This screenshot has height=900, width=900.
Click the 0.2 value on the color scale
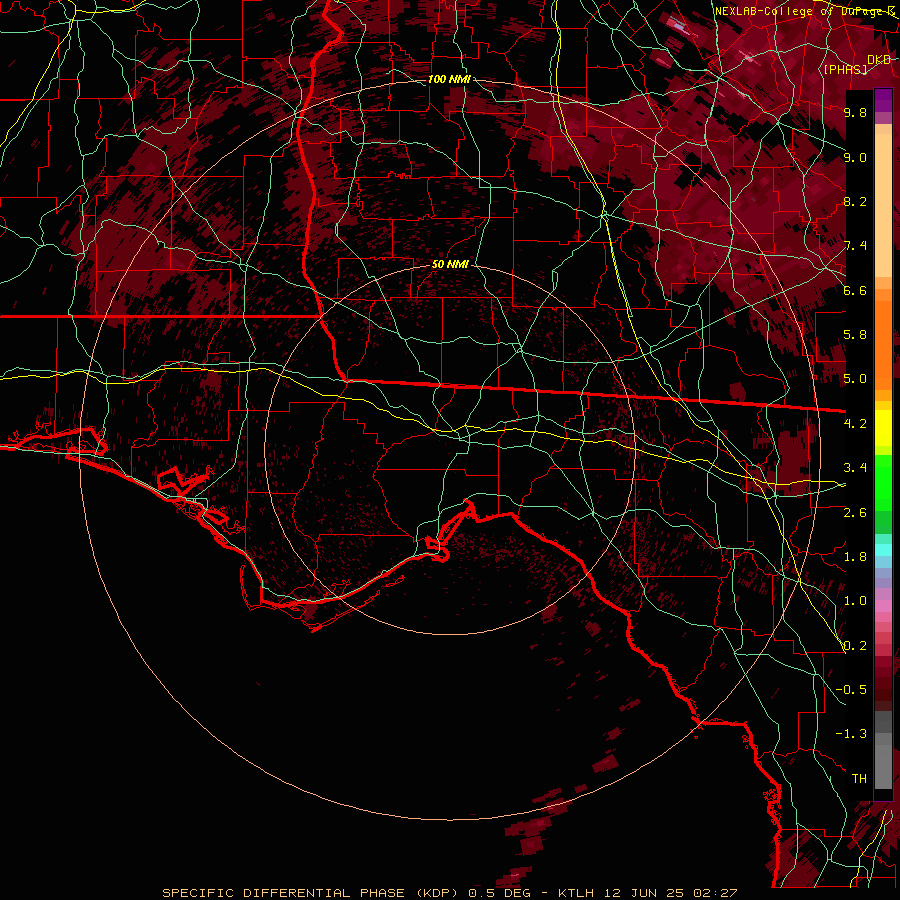[x=855, y=646]
